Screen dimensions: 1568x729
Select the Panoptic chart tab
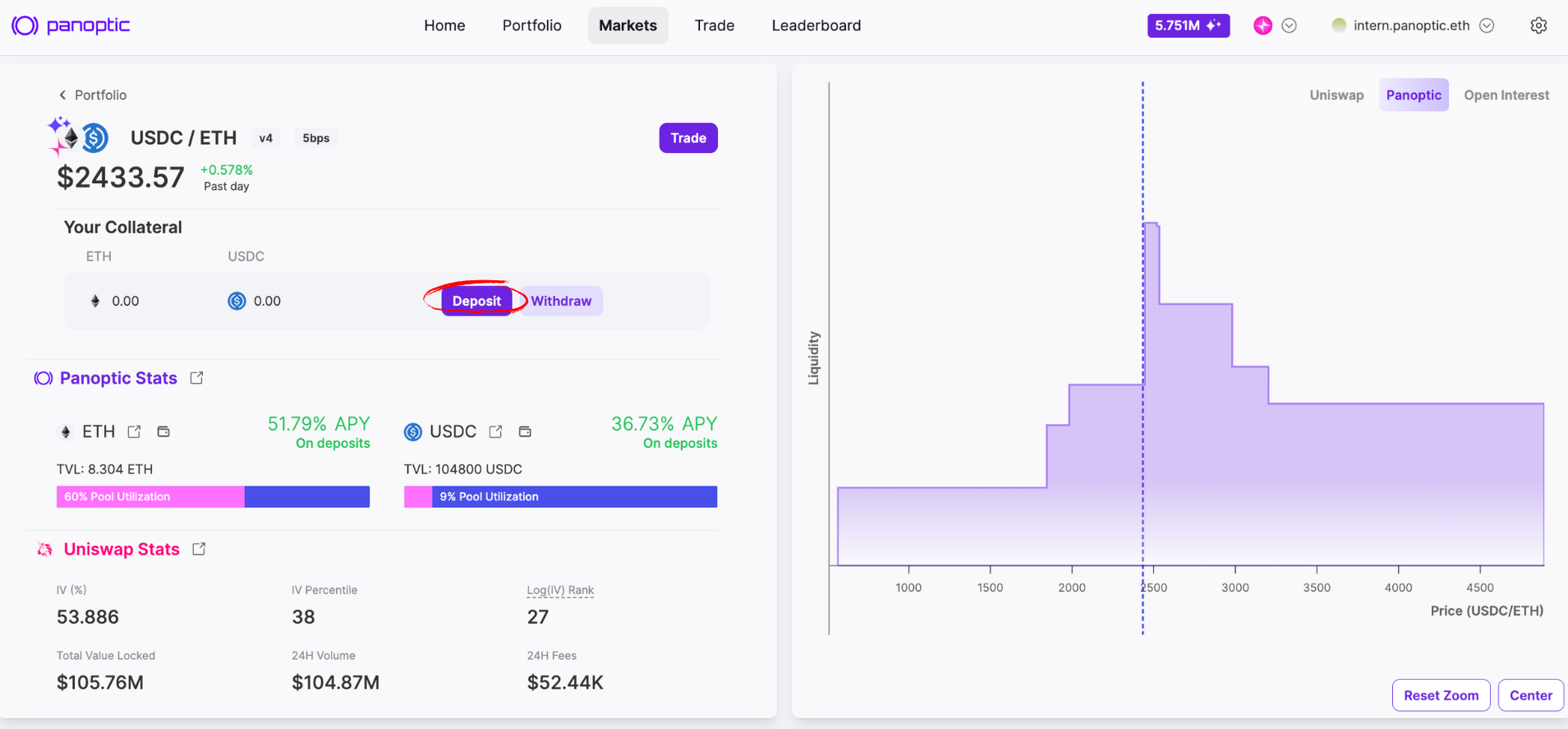coord(1414,95)
